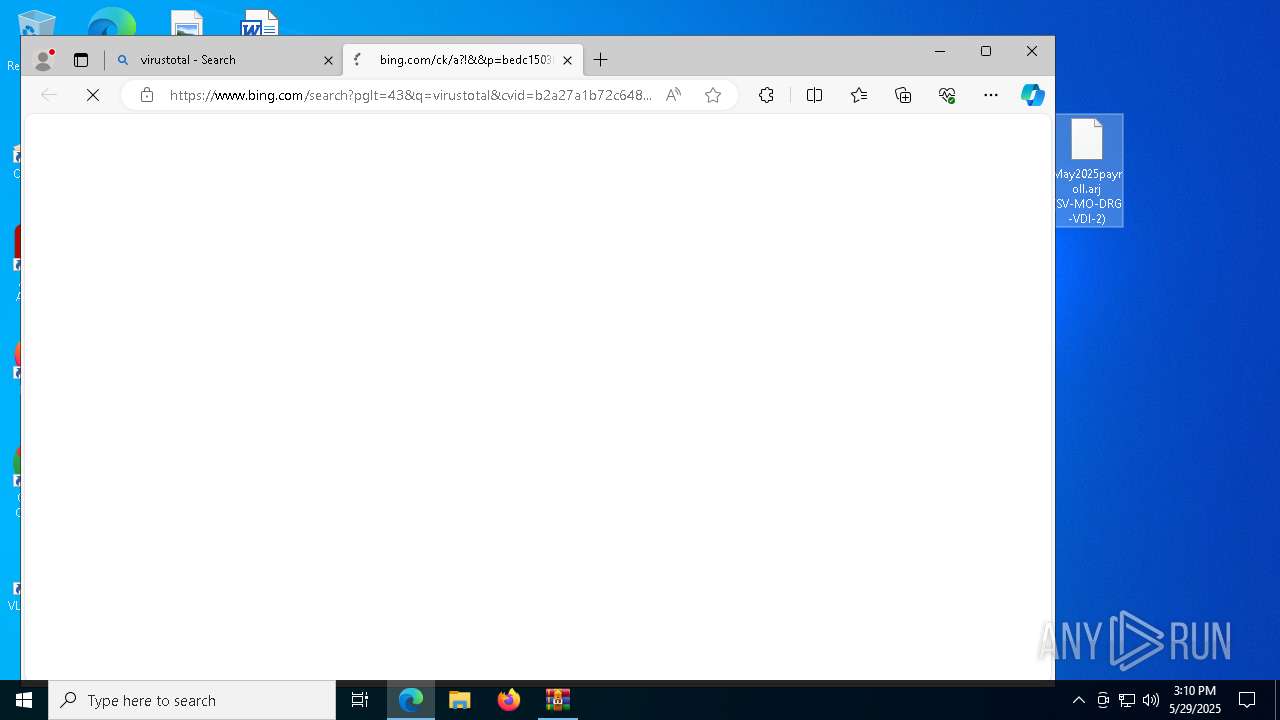Launch Firefox from the taskbar
The image size is (1280, 720).
pos(509,700)
